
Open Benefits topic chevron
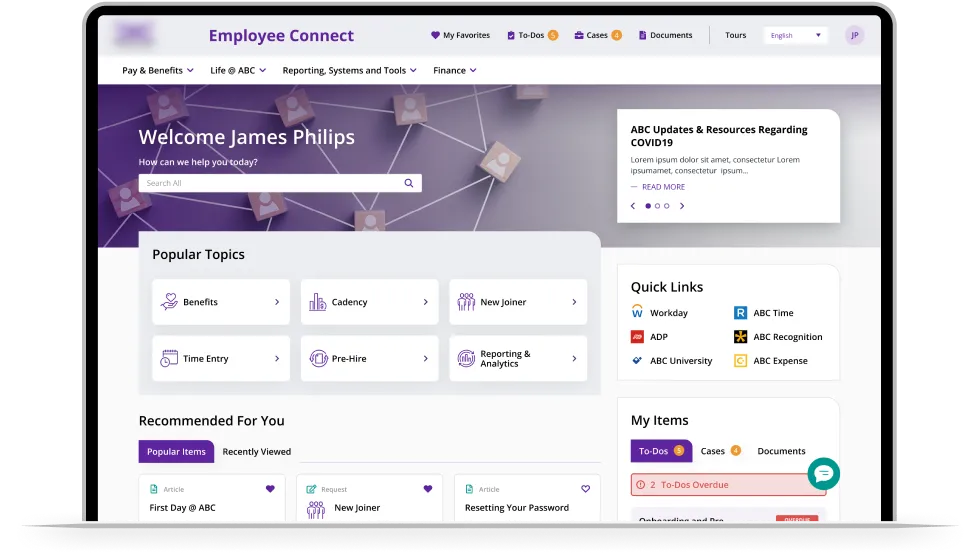pos(277,302)
